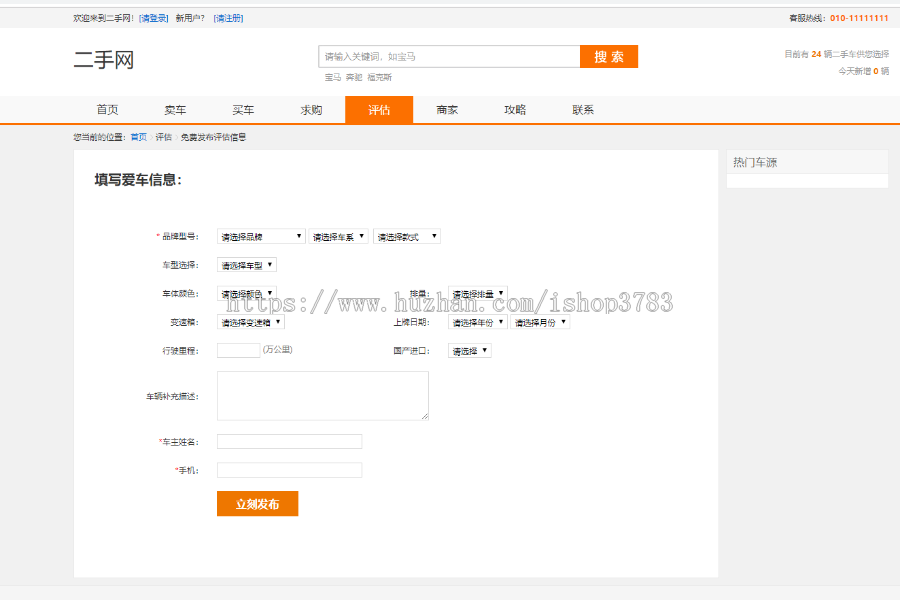Image resolution: width=900 pixels, height=600 pixels.
Task: Open the 请选择品牌 brand dropdown
Action: pyautogui.click(x=258, y=236)
